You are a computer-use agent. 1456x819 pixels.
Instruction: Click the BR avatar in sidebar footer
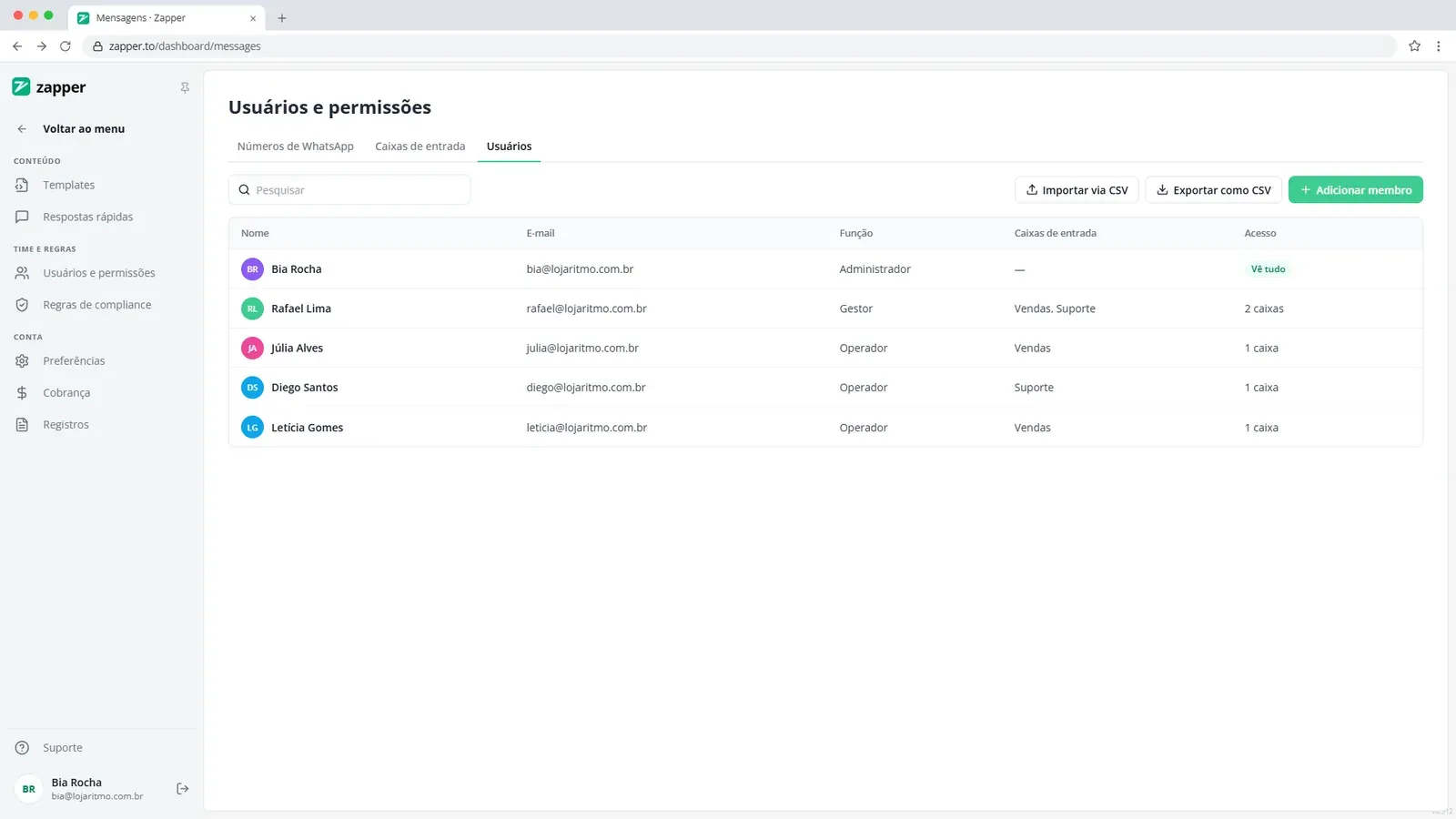pyautogui.click(x=29, y=789)
